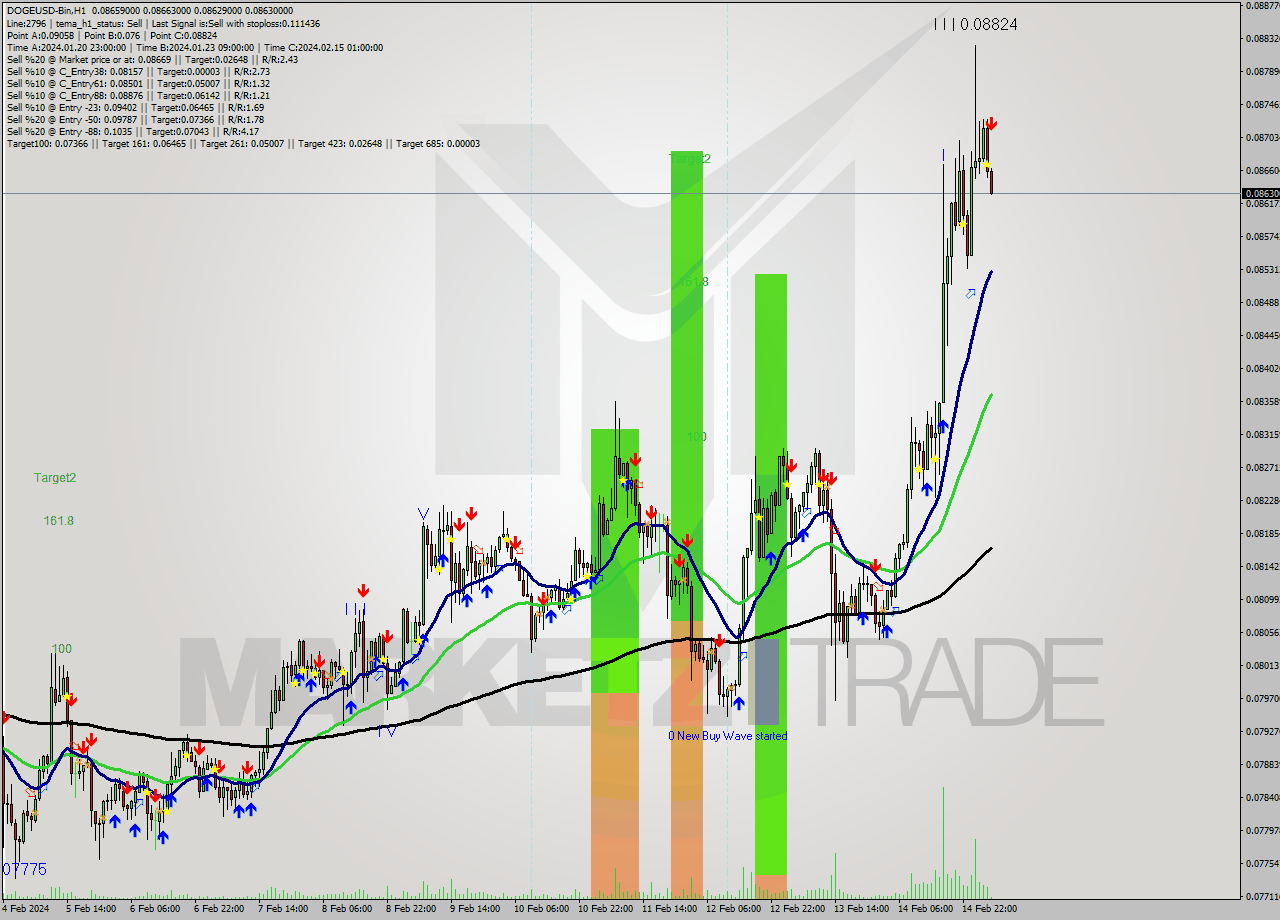
Task: Click the '14 Feb 22:00' time axis label
Action: [x=989, y=909]
